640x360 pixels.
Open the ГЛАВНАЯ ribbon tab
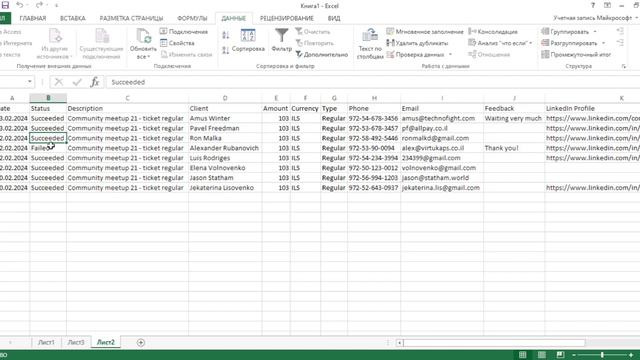pos(33,18)
